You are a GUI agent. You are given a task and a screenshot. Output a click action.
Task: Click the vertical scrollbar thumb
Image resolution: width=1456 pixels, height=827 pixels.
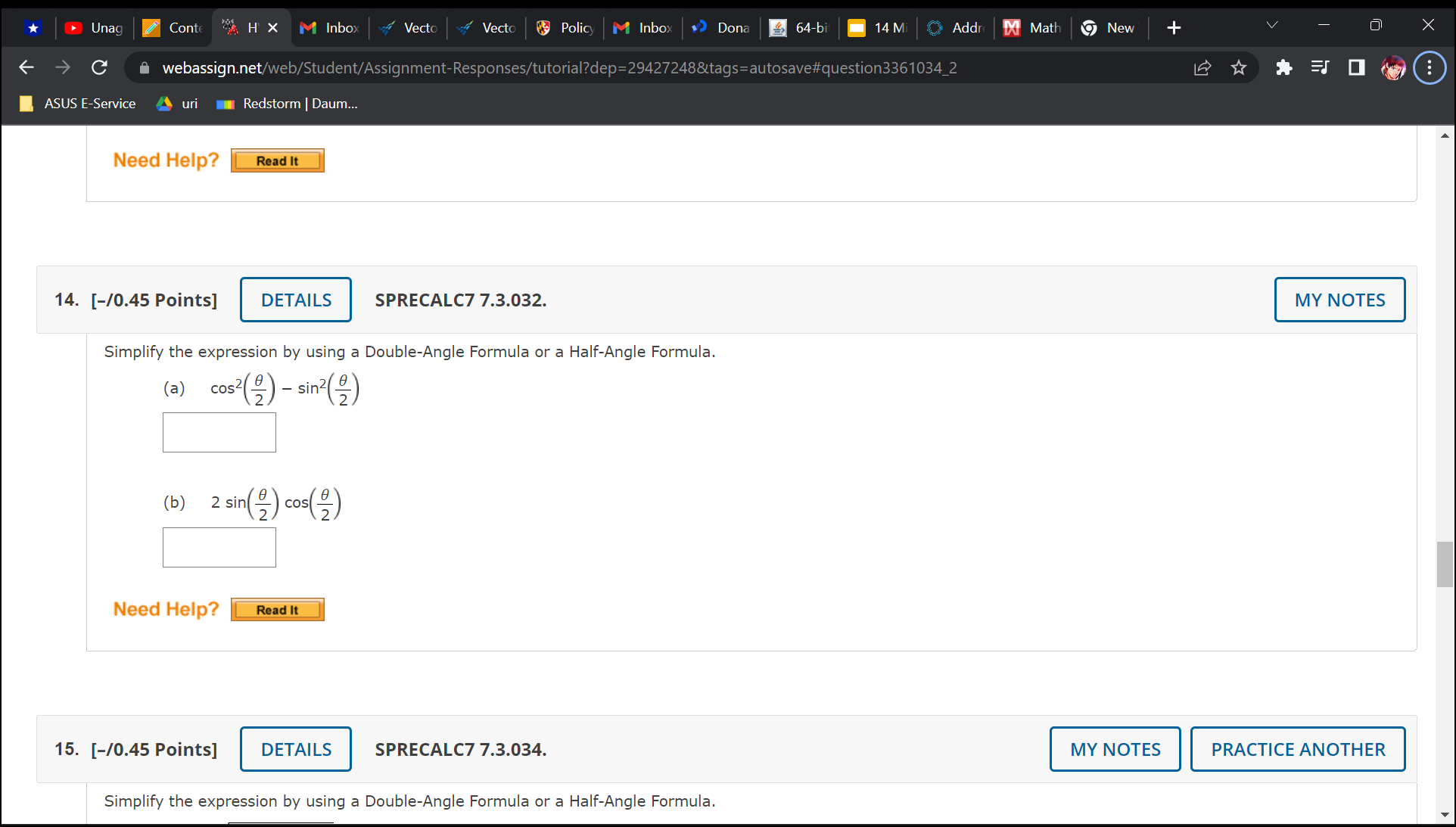tap(1445, 564)
